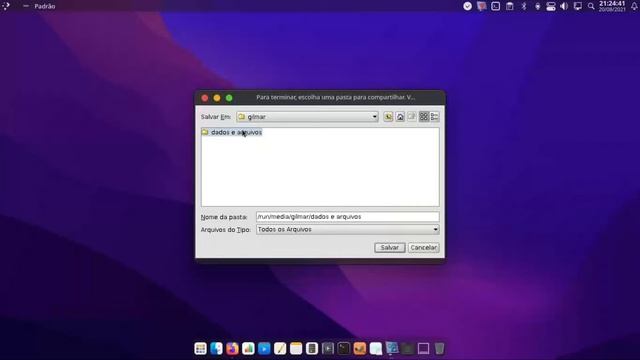Open the search icon in the top bar
This screenshot has height=360, width=640.
pos(591,6)
